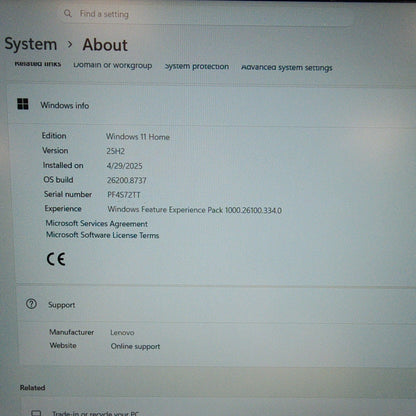The image size is (416, 416).
Task: Click the Installed on label
Action: pyautogui.click(x=63, y=165)
